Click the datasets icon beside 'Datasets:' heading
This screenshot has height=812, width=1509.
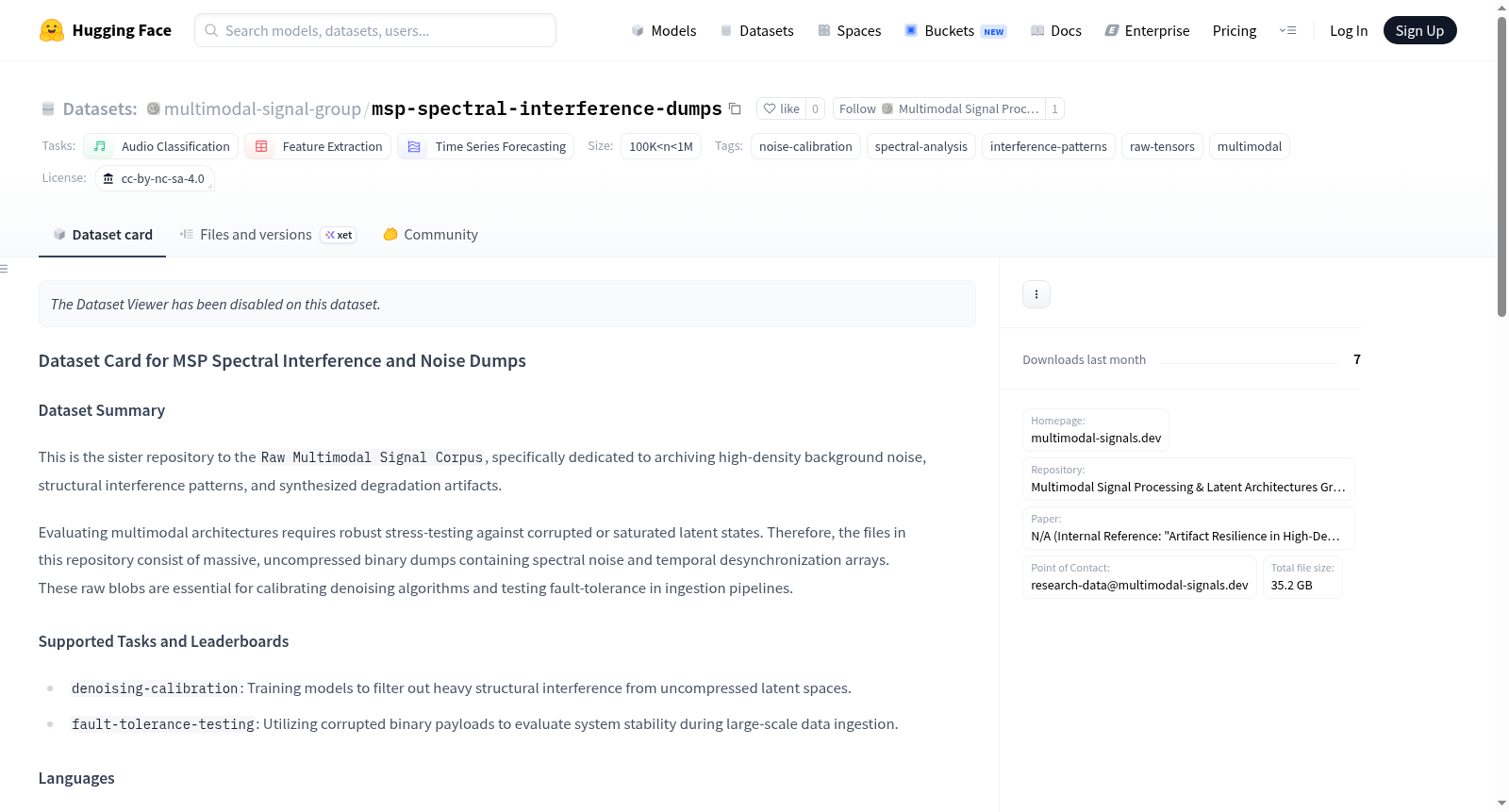pyautogui.click(x=48, y=108)
